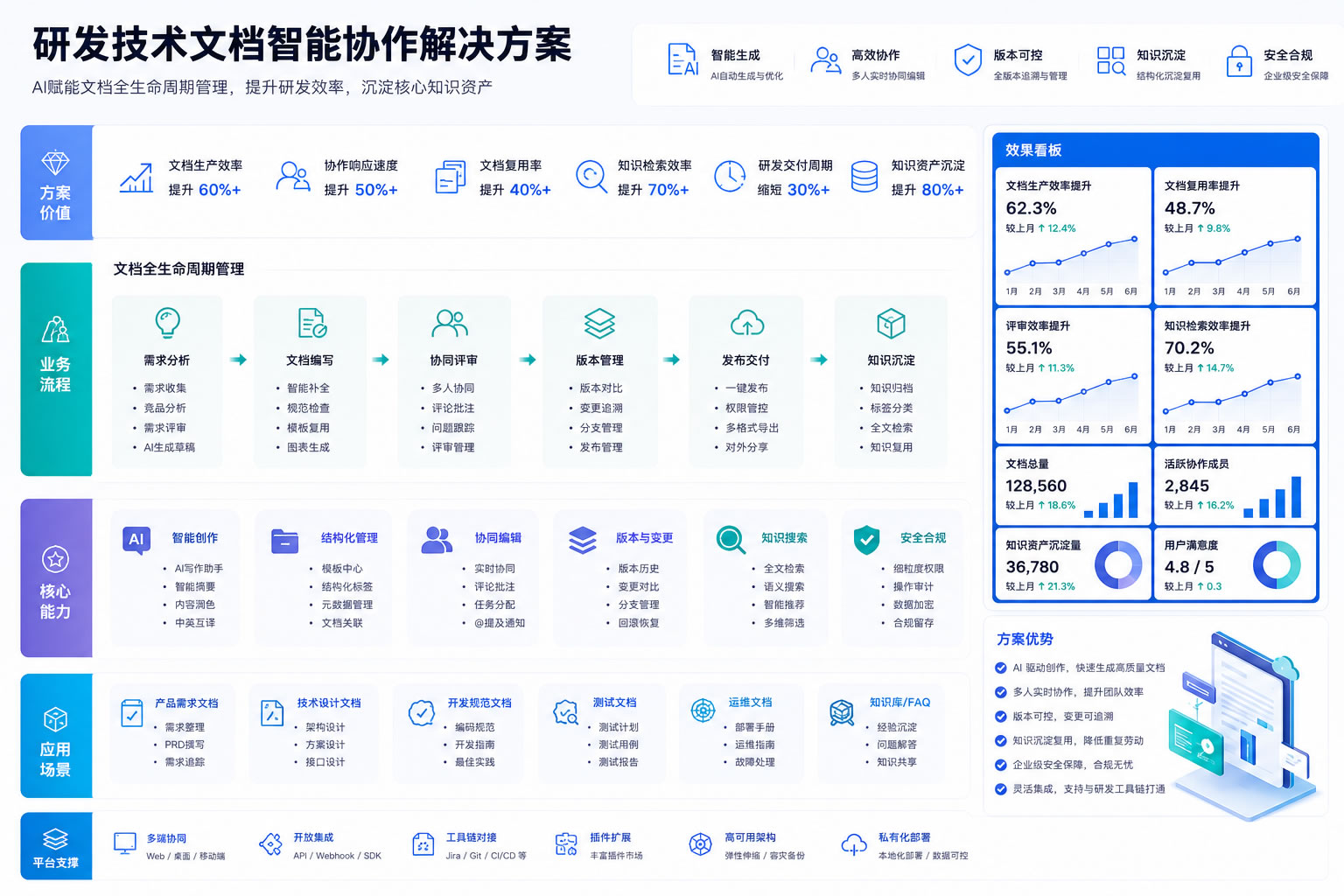Click the 开放集成 connector icon
1344x896 pixels.
coord(270,843)
